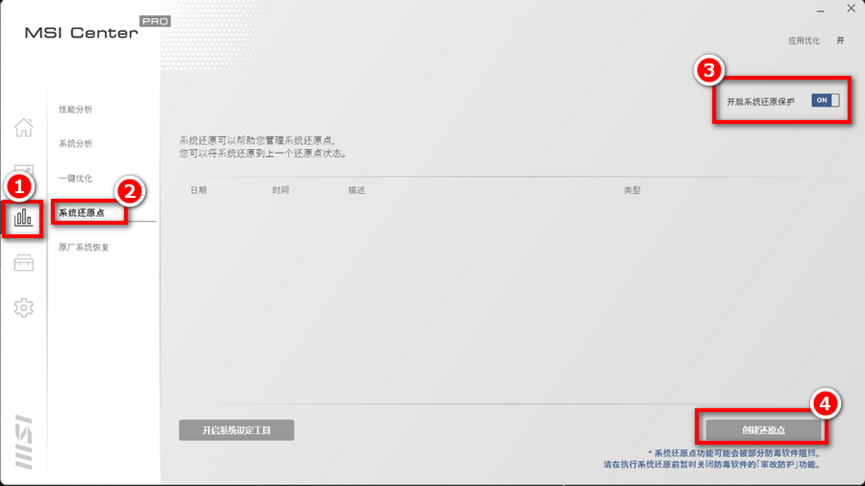Open the settings gear icon
This screenshot has height=486, width=865.
(x=24, y=308)
